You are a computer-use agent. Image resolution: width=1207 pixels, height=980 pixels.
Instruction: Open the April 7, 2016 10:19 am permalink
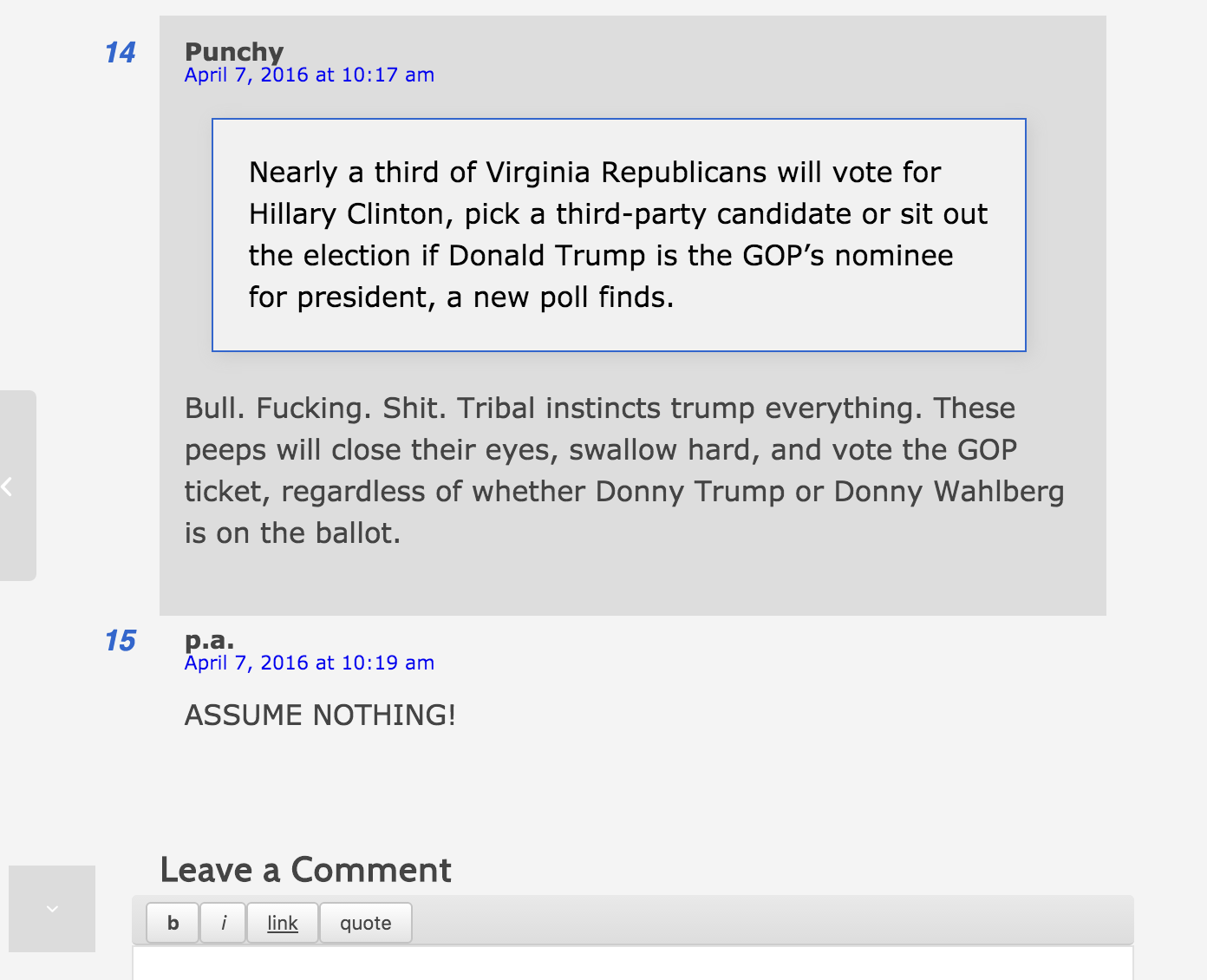coord(309,663)
